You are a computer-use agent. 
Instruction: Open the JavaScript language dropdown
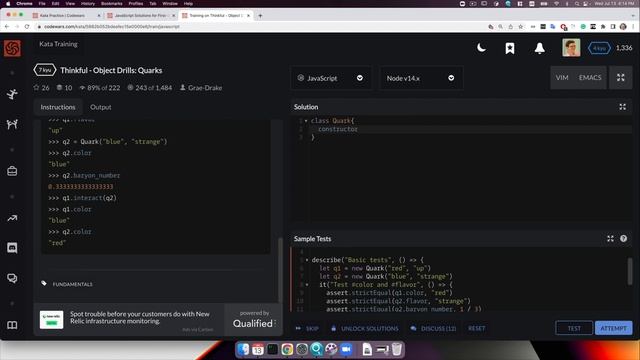[x=331, y=78]
